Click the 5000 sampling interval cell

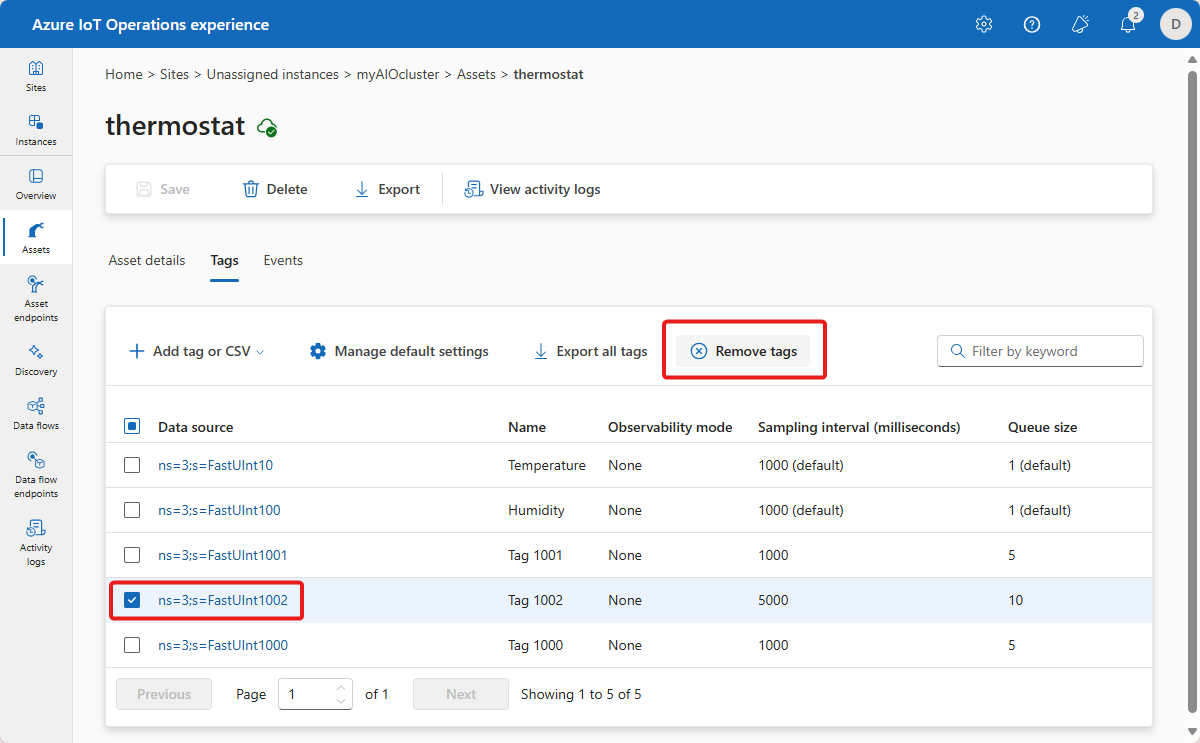click(773, 600)
